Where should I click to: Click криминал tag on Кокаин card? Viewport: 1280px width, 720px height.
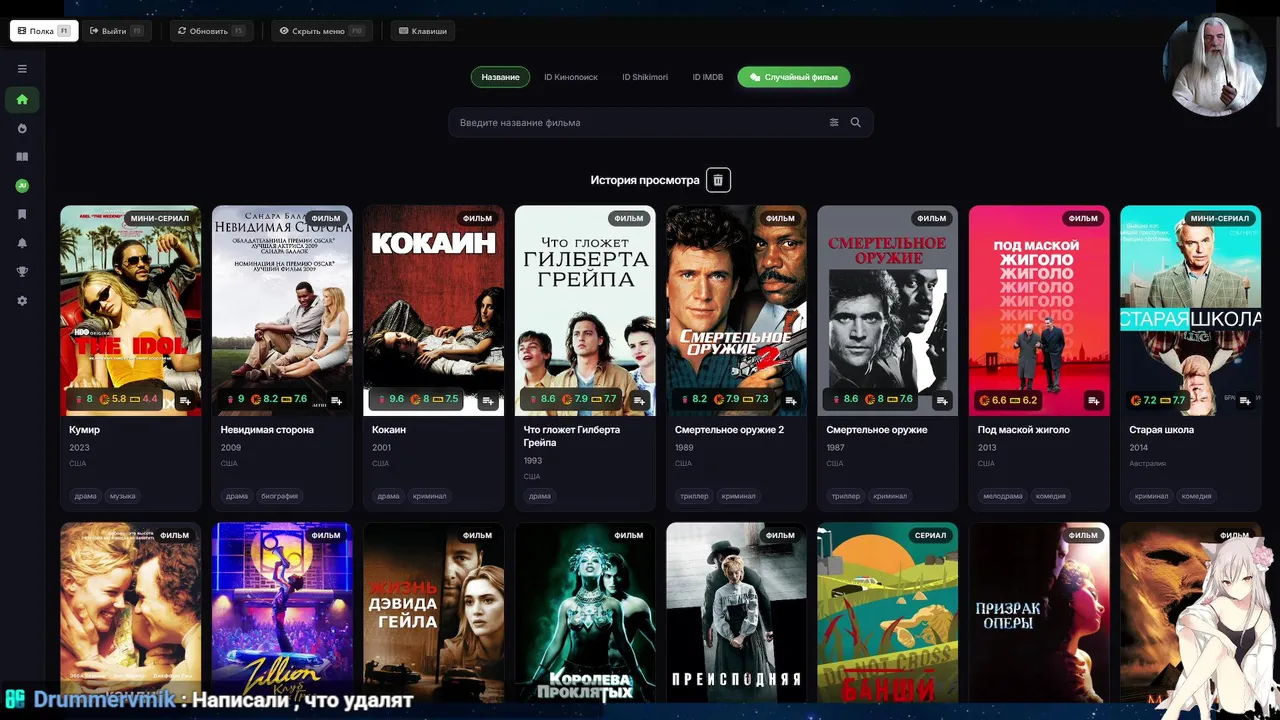click(x=429, y=496)
